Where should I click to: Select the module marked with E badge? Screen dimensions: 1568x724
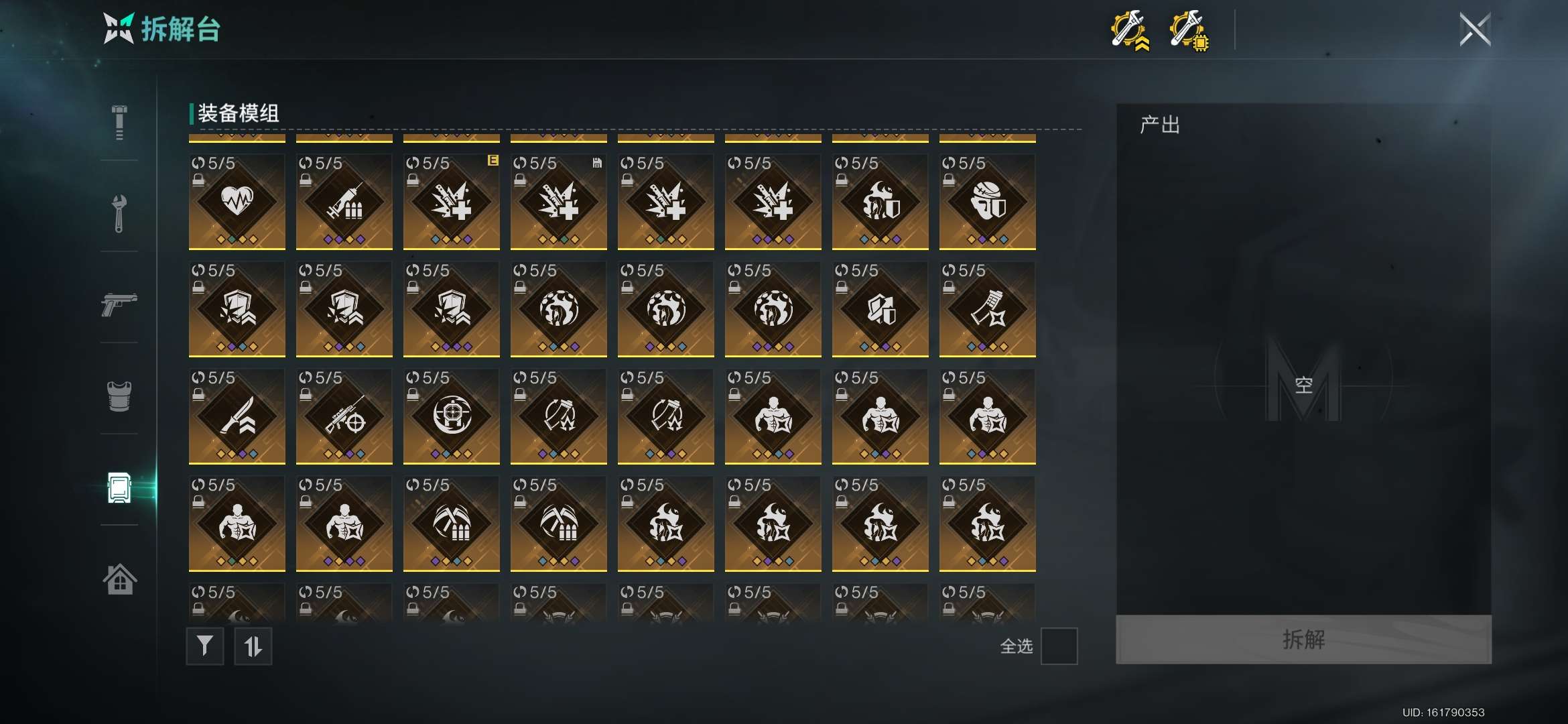(x=452, y=202)
